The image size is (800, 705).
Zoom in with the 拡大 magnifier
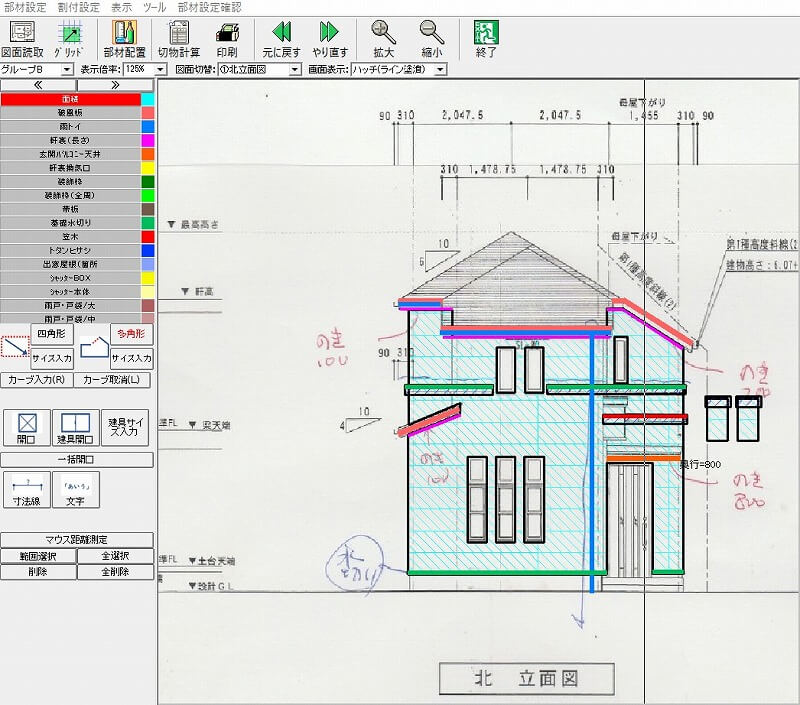(x=383, y=38)
